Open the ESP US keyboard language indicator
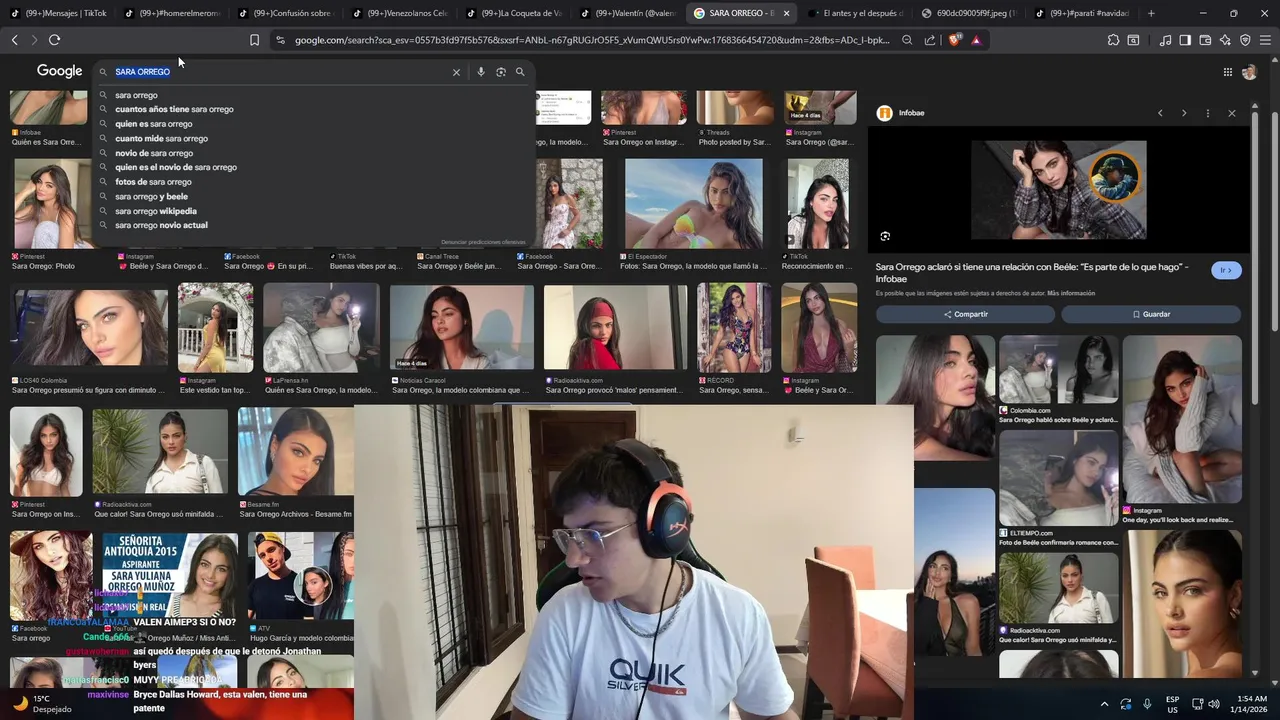 [1172, 704]
